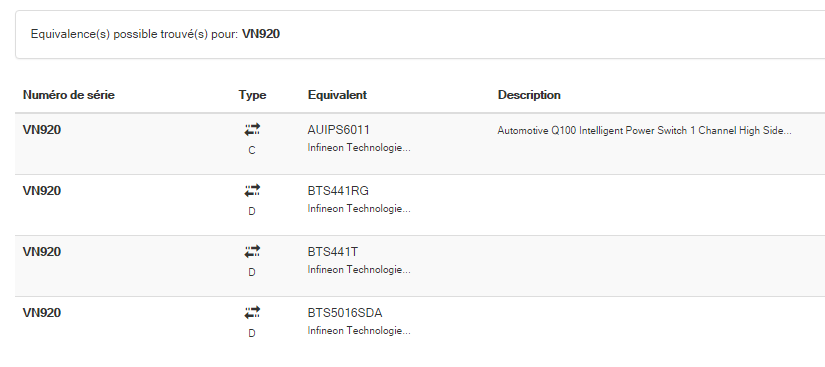Image resolution: width=825 pixels, height=367 pixels.
Task: Select the Automotive Q100 Intelligent Power Switch description
Action: point(645,131)
